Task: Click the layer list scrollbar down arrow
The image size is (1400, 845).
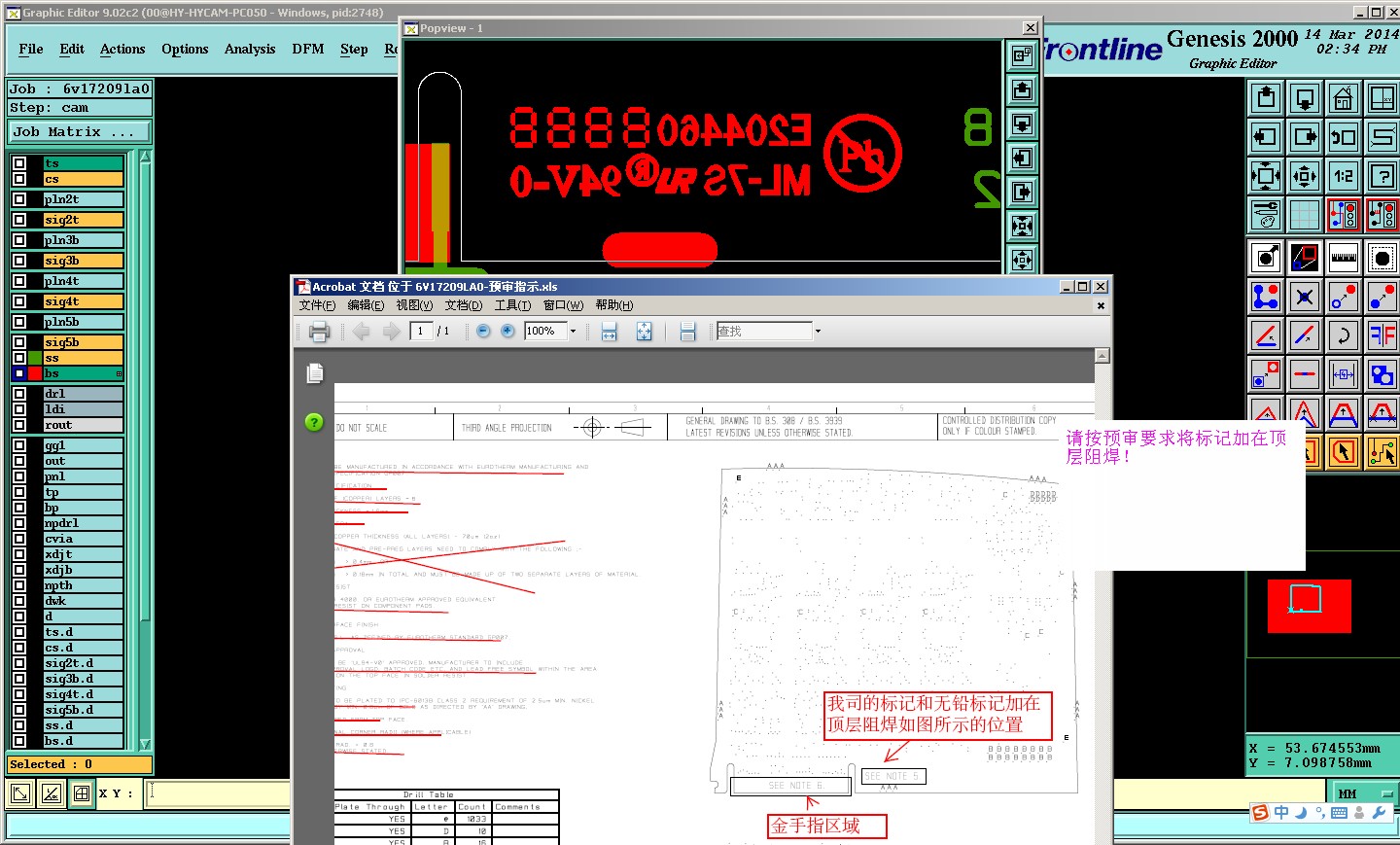Action: 145,744
